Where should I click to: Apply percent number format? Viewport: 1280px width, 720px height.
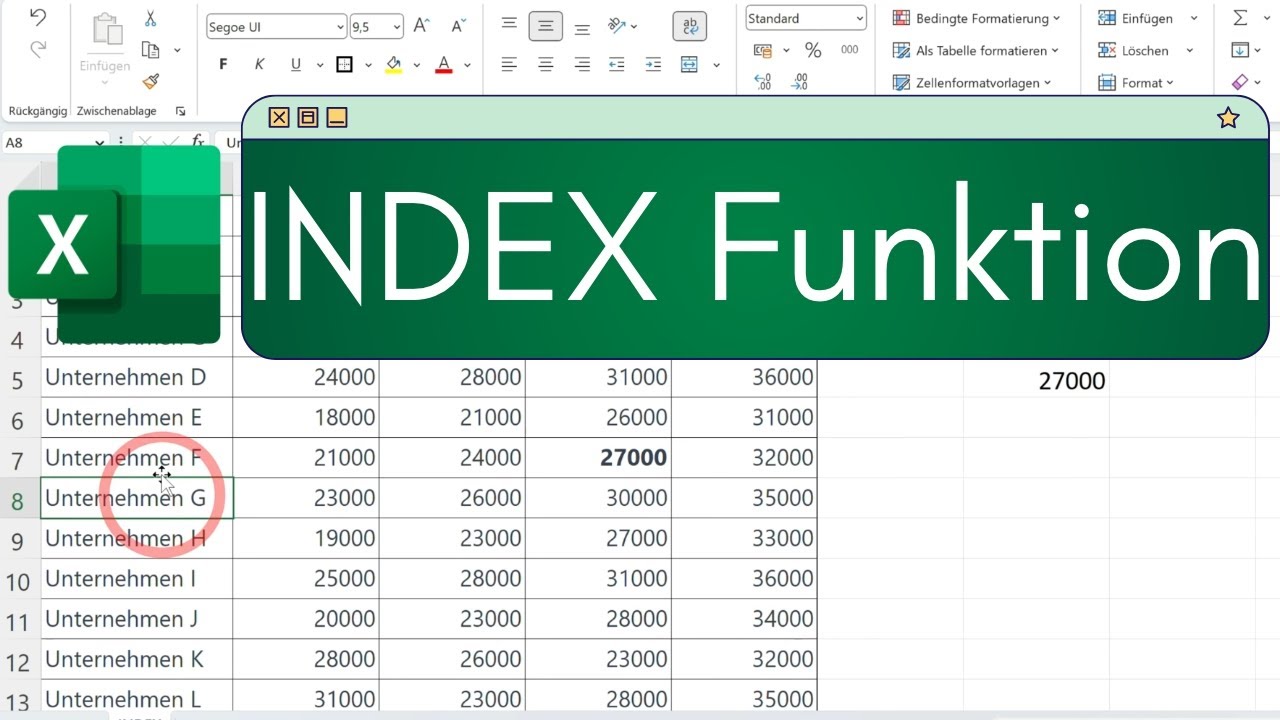pos(813,50)
